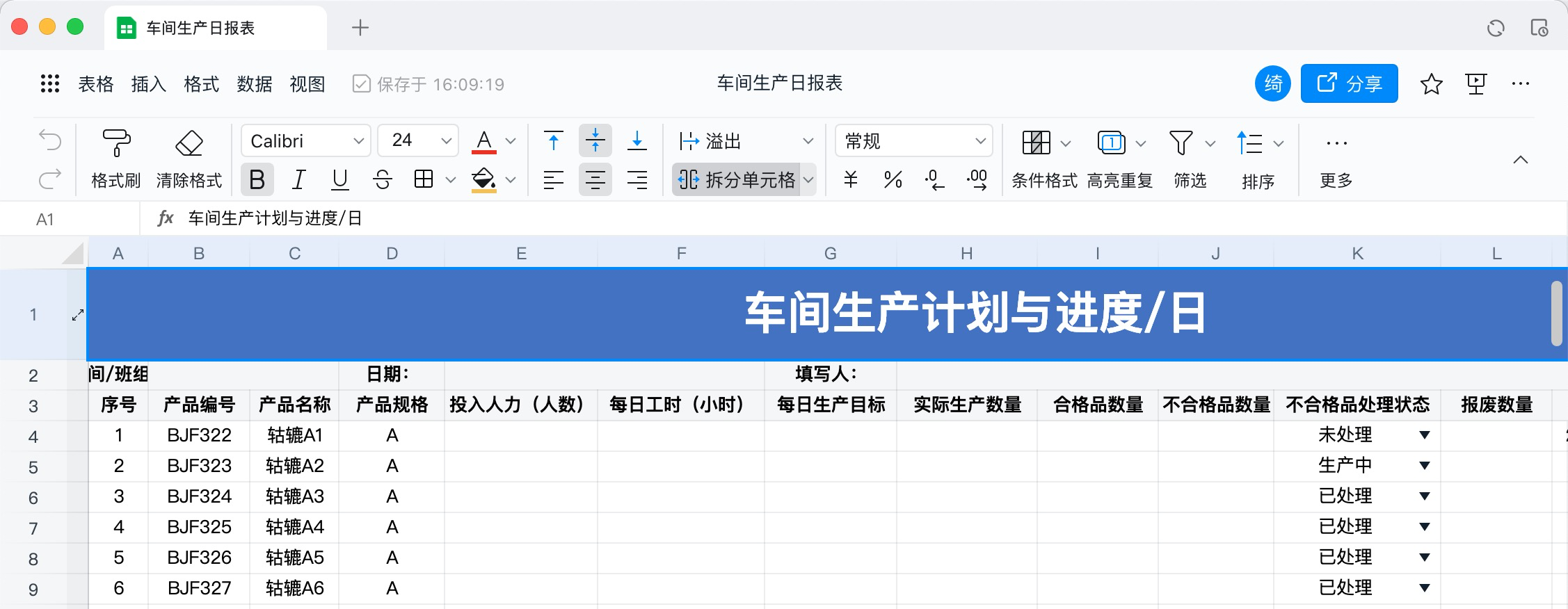Open the toolbar 更多 more options
Image resolution: width=1568 pixels, height=609 pixels.
click(x=1336, y=159)
